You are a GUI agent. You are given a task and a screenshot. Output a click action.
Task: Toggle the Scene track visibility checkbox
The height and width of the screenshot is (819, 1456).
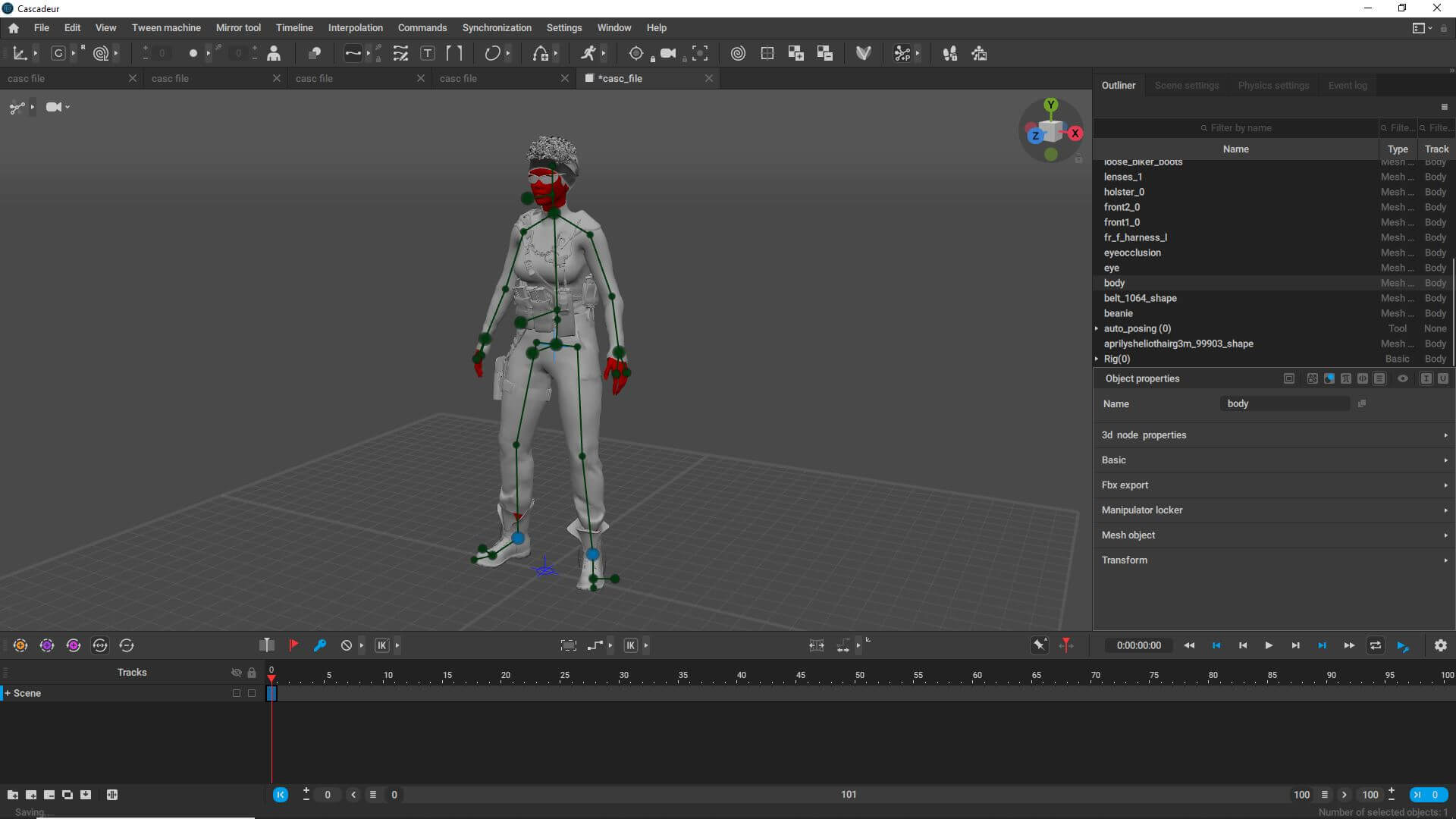pyautogui.click(x=237, y=693)
